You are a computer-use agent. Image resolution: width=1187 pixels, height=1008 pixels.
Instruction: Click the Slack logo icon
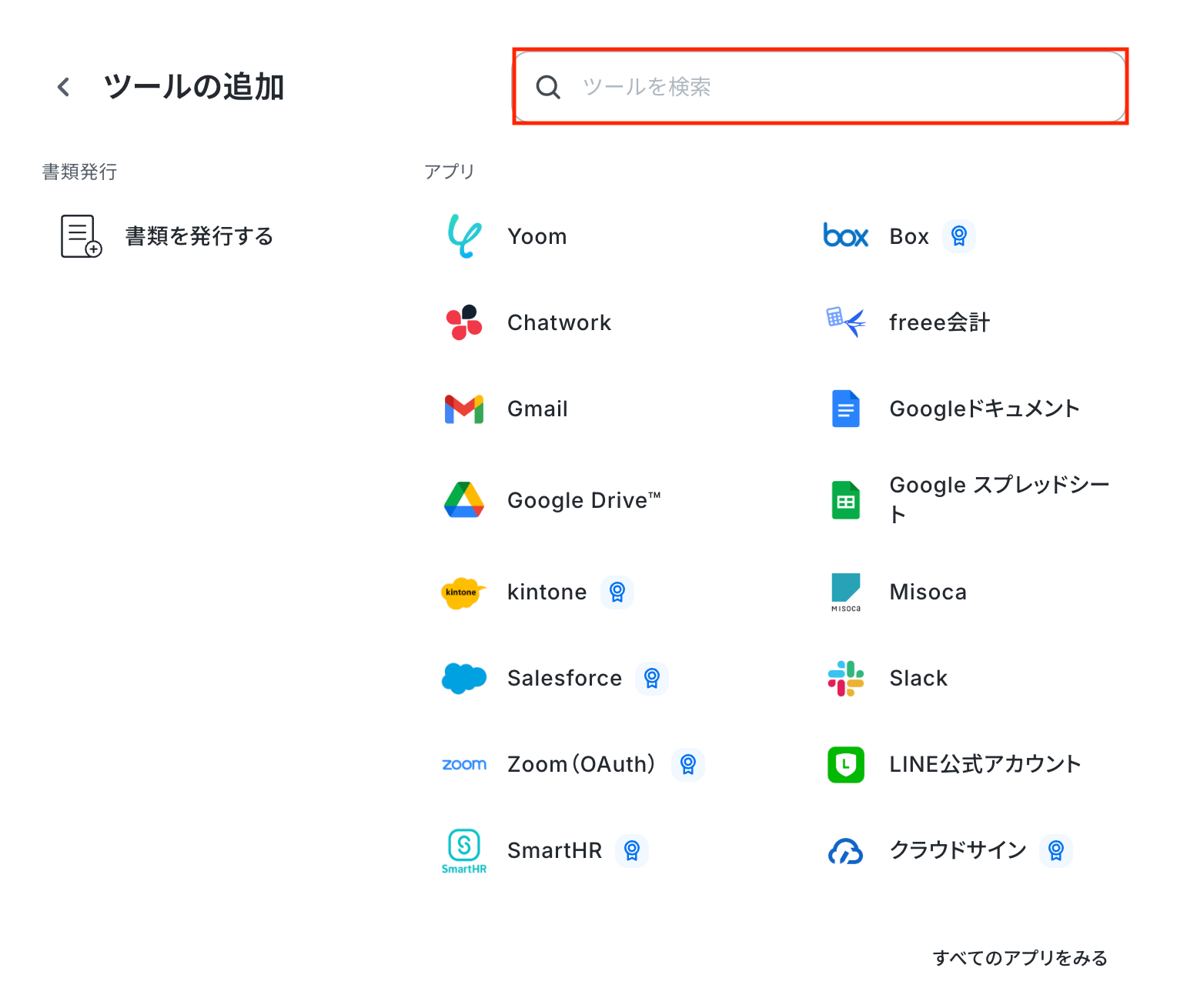pyautogui.click(x=846, y=678)
